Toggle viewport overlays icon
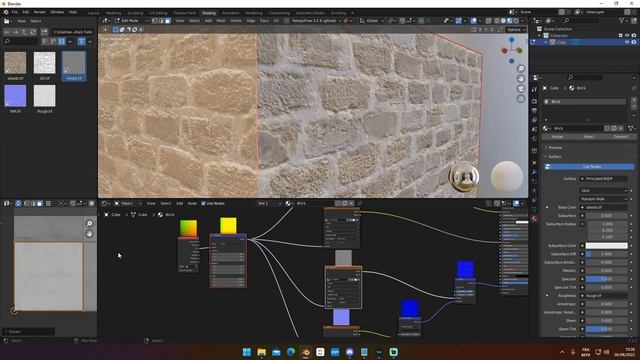Screen dimensions: 640x360 (x=473, y=21)
